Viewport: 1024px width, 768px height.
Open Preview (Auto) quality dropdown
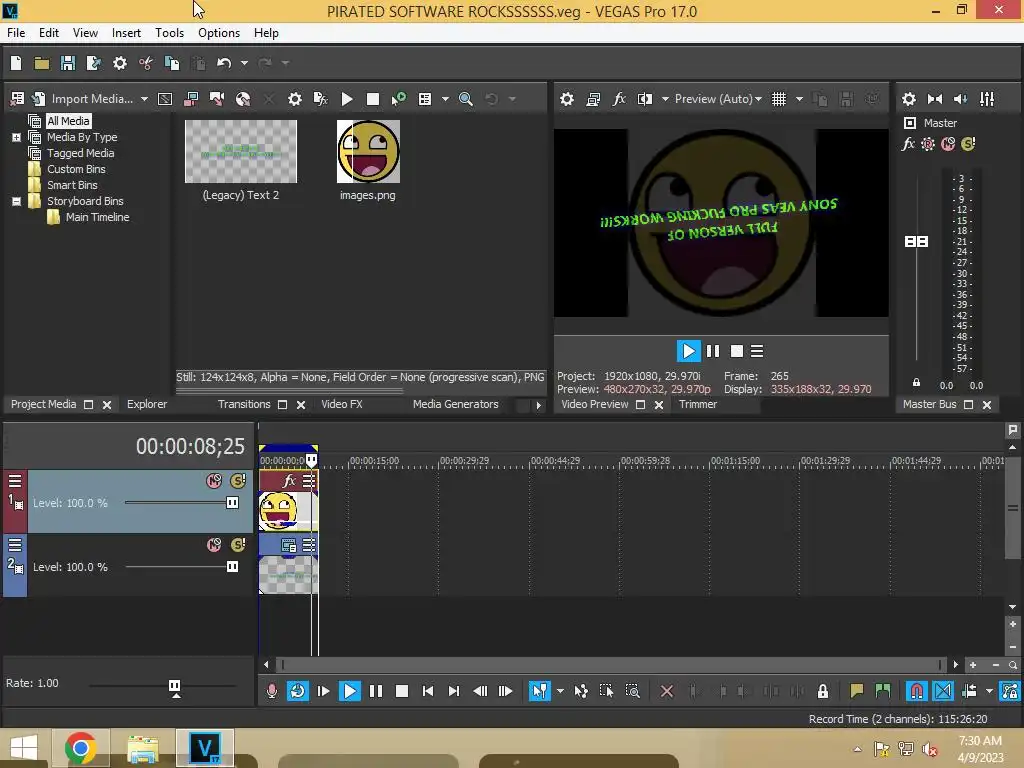click(718, 99)
